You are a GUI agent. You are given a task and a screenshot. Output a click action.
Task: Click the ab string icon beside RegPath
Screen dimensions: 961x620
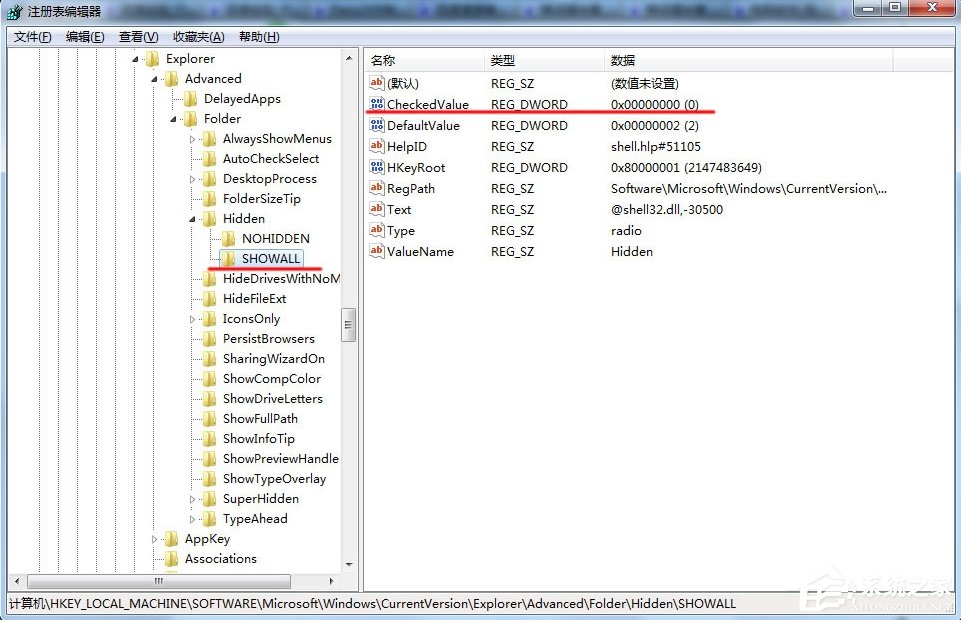[x=378, y=188]
